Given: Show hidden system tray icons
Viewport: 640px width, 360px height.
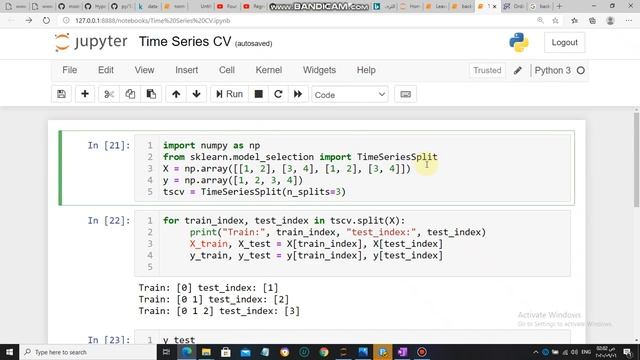Looking at the screenshot, I should pos(535,352).
